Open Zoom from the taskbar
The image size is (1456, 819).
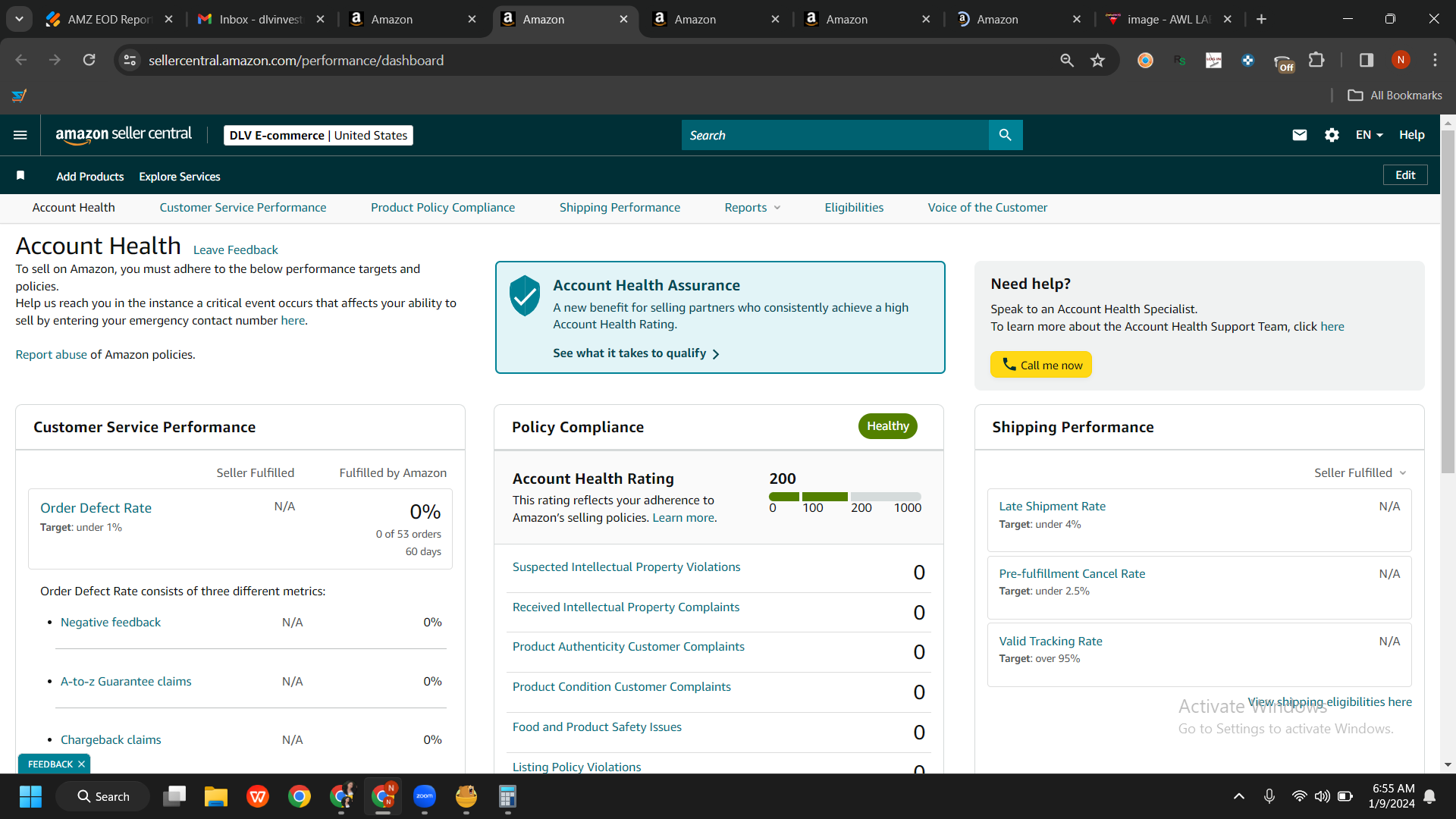point(425,796)
